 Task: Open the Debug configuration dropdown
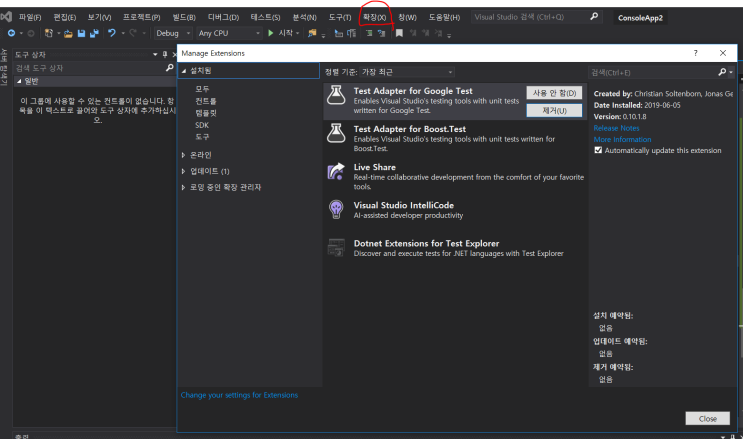tap(173, 33)
